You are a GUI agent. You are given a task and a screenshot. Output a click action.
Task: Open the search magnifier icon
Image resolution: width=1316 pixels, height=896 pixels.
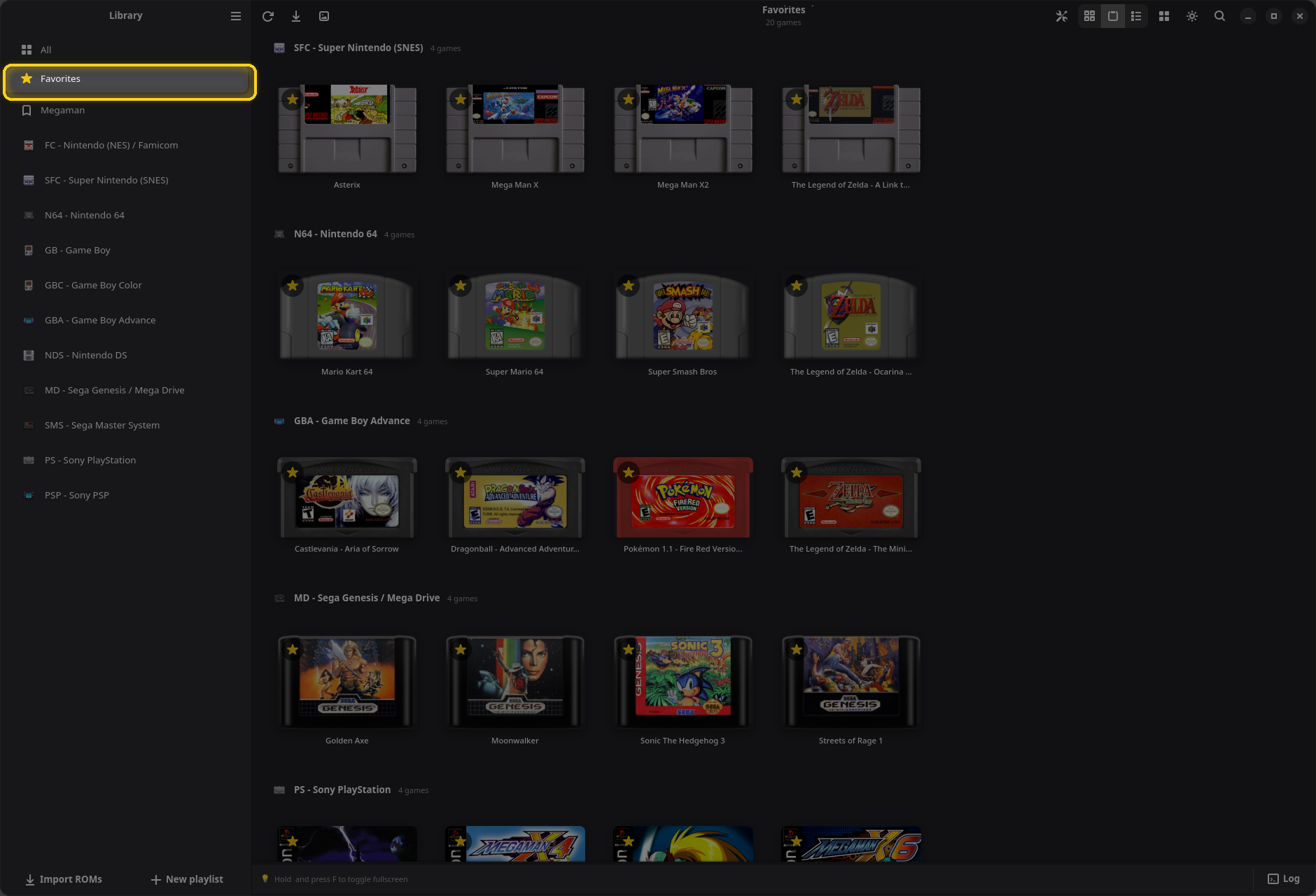point(1219,16)
